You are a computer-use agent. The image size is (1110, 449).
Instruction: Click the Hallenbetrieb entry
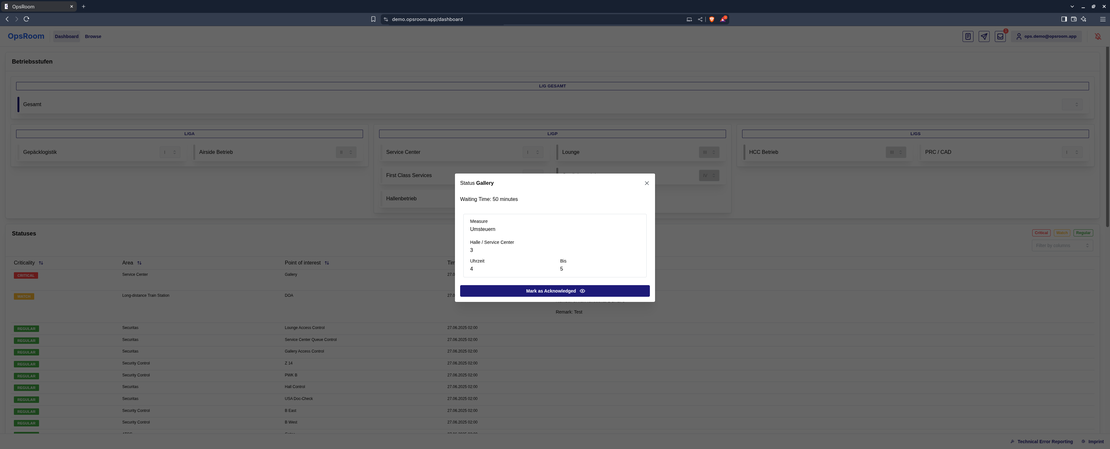tap(401, 199)
